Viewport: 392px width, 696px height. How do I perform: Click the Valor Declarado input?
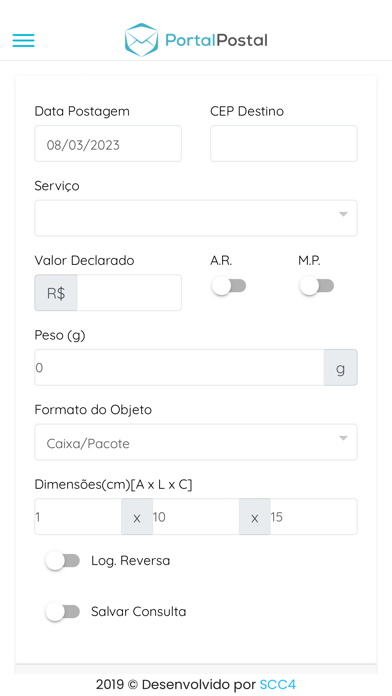[x=129, y=293]
